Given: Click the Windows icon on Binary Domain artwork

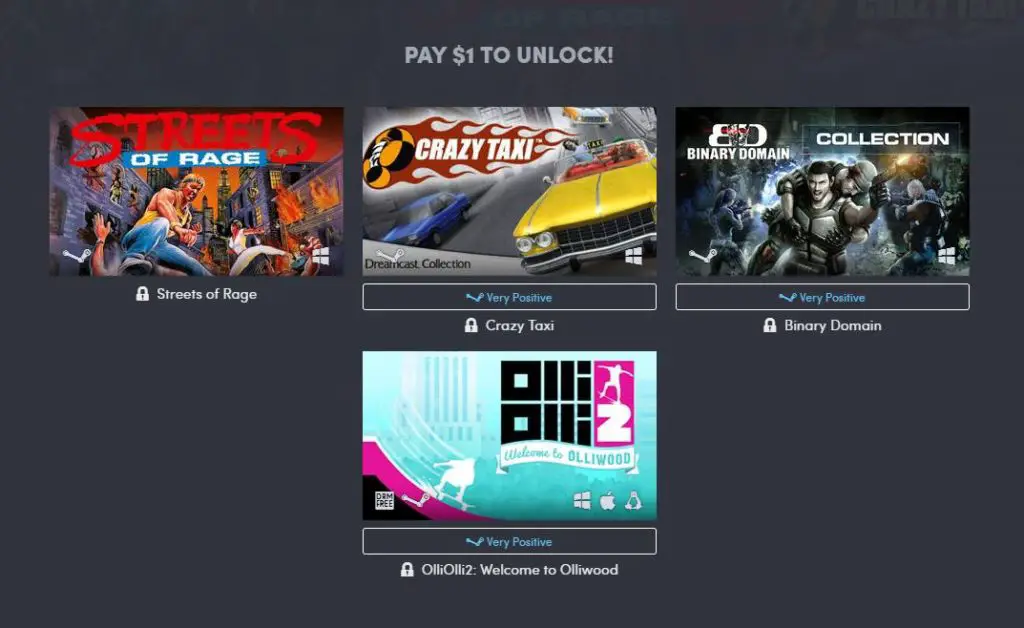Looking at the screenshot, I should click(947, 256).
